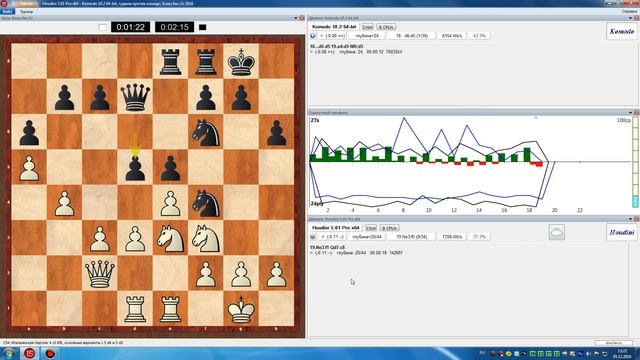Click the 8 CPUs button in Houdini panel
The width and height of the screenshot is (640, 360).
click(x=389, y=228)
